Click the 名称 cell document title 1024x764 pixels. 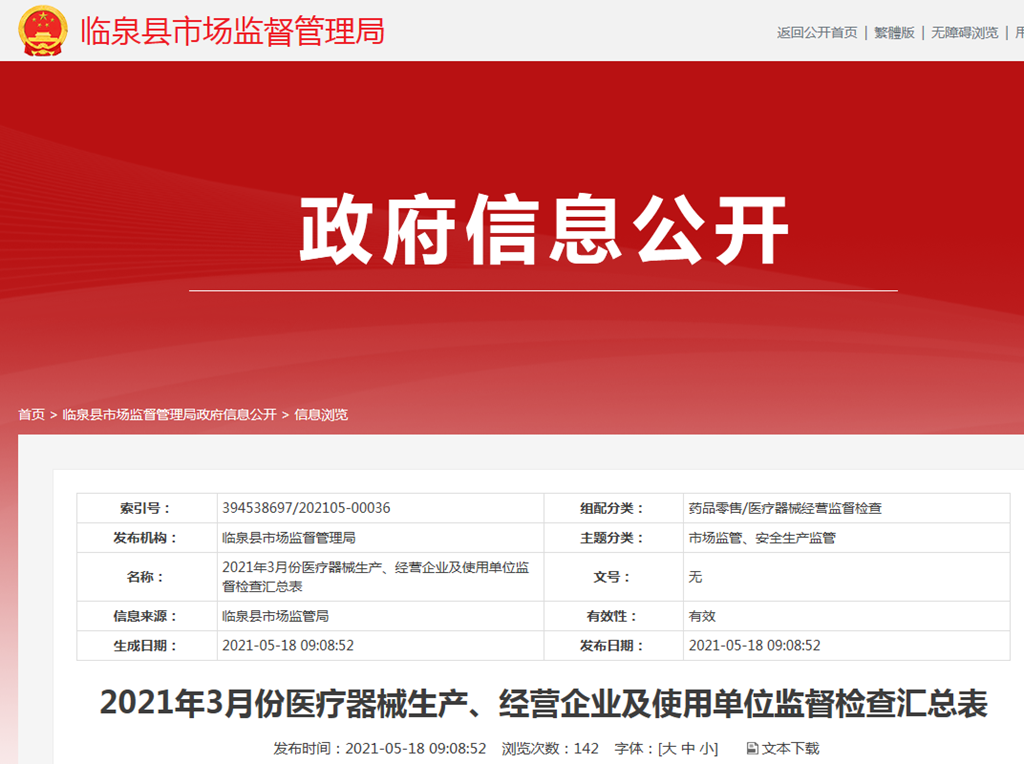click(376, 577)
